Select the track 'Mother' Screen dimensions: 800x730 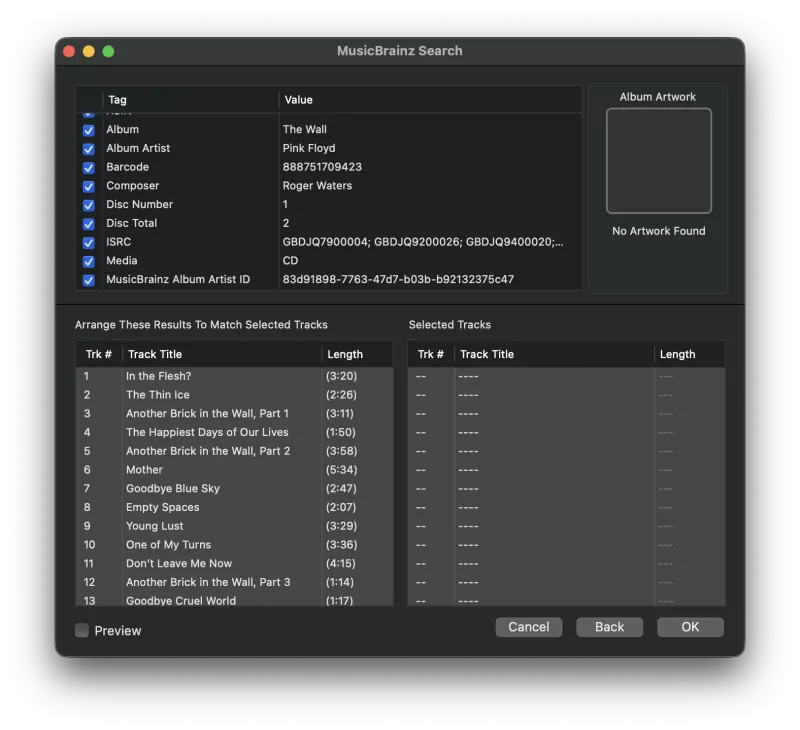pos(235,470)
